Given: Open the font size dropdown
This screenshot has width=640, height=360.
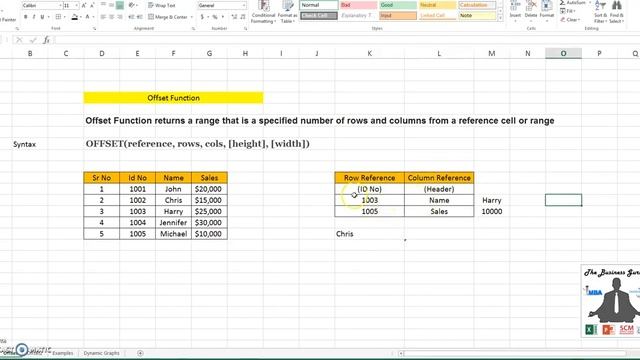Looking at the screenshot, I should [x=76, y=6].
